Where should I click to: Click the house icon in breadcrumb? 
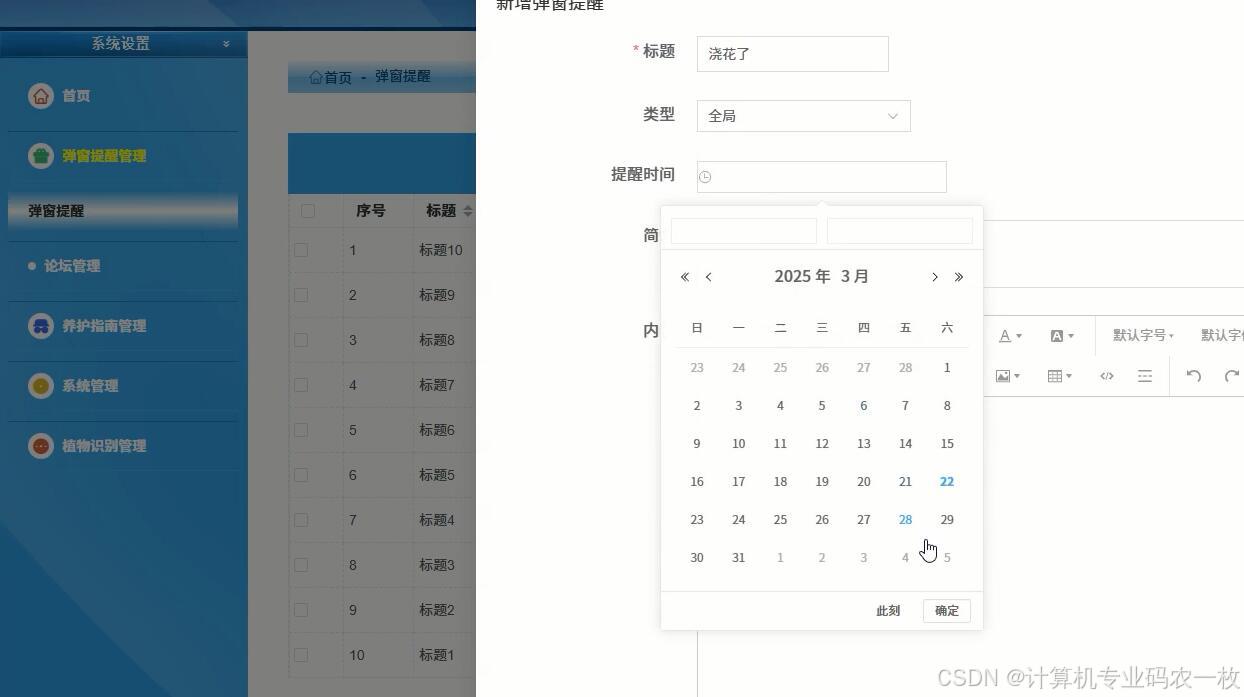[x=316, y=77]
